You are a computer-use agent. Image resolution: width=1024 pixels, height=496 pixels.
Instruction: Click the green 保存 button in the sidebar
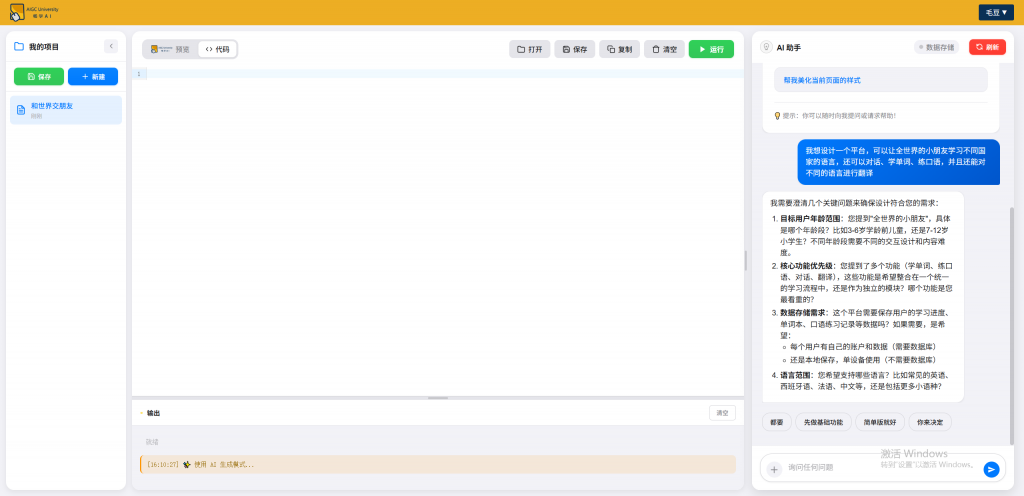(x=39, y=76)
